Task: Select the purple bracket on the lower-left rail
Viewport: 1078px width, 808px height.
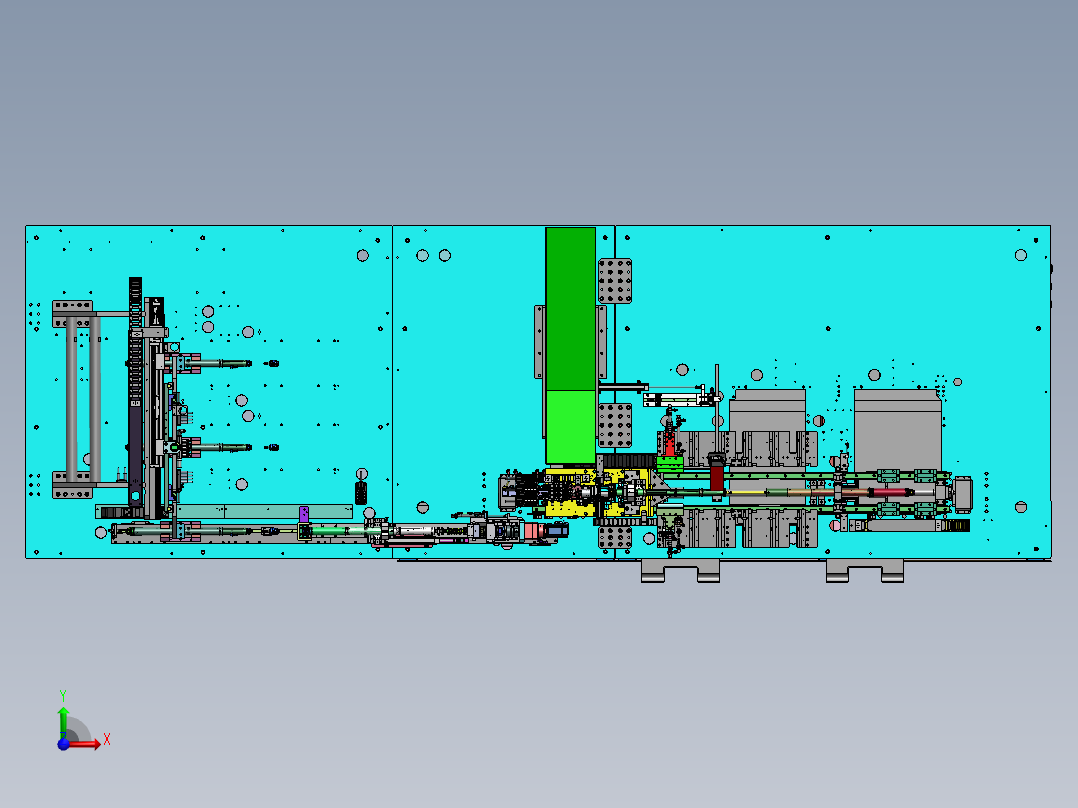Action: (304, 514)
